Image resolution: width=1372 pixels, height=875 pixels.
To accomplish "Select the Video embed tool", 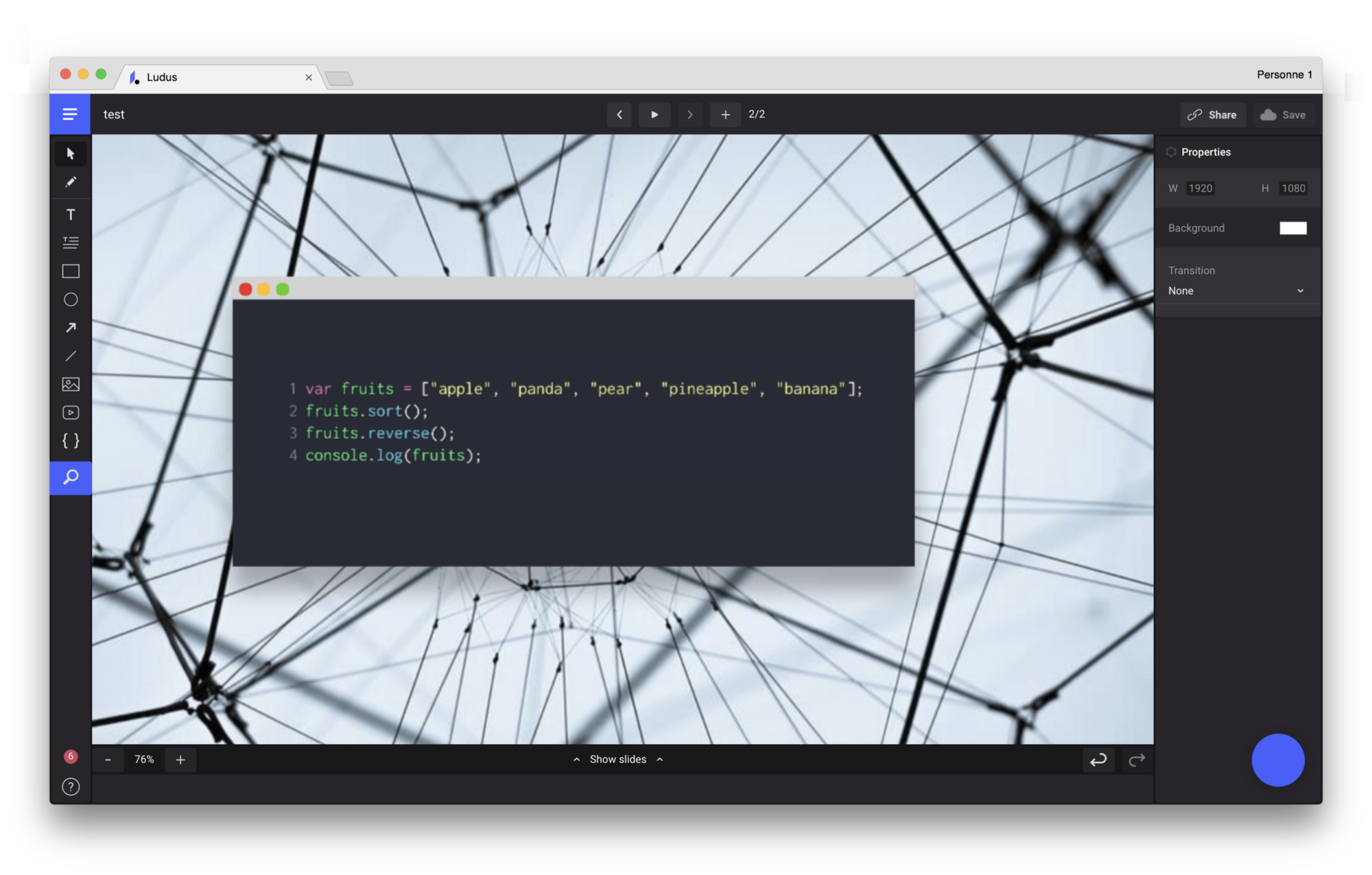I will point(70,411).
